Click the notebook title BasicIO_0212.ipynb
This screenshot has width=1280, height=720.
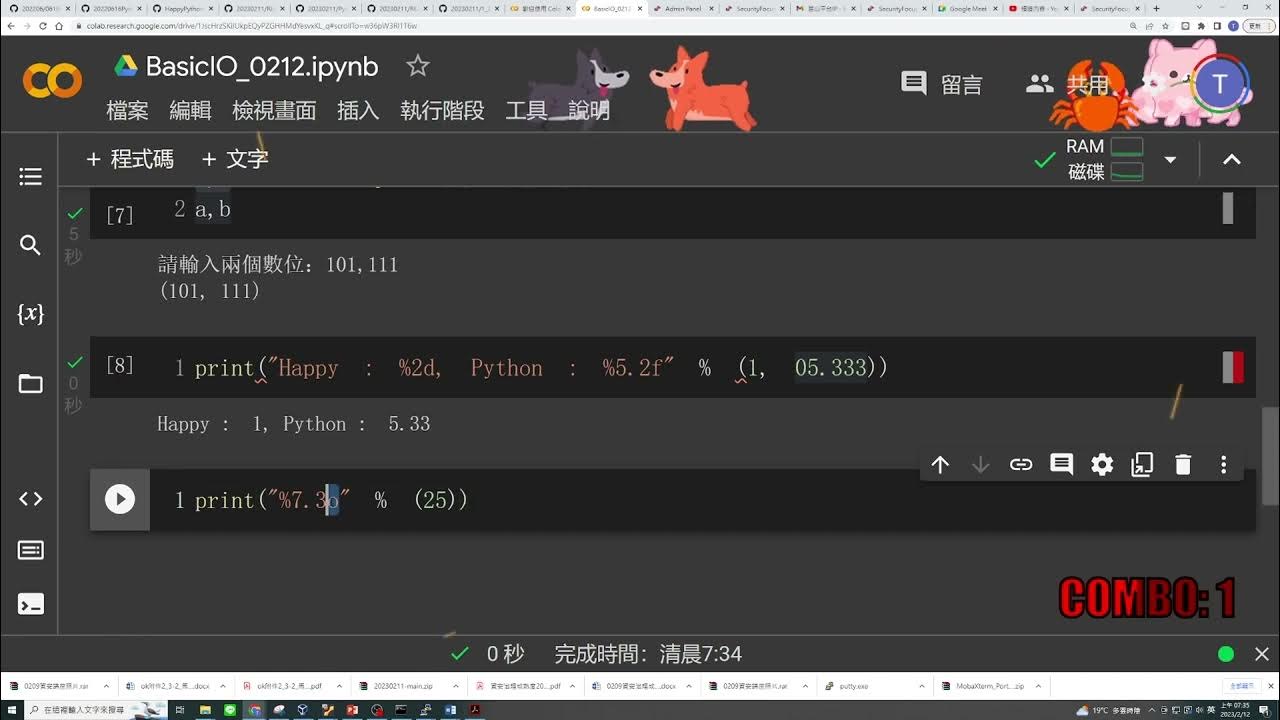pos(262,67)
